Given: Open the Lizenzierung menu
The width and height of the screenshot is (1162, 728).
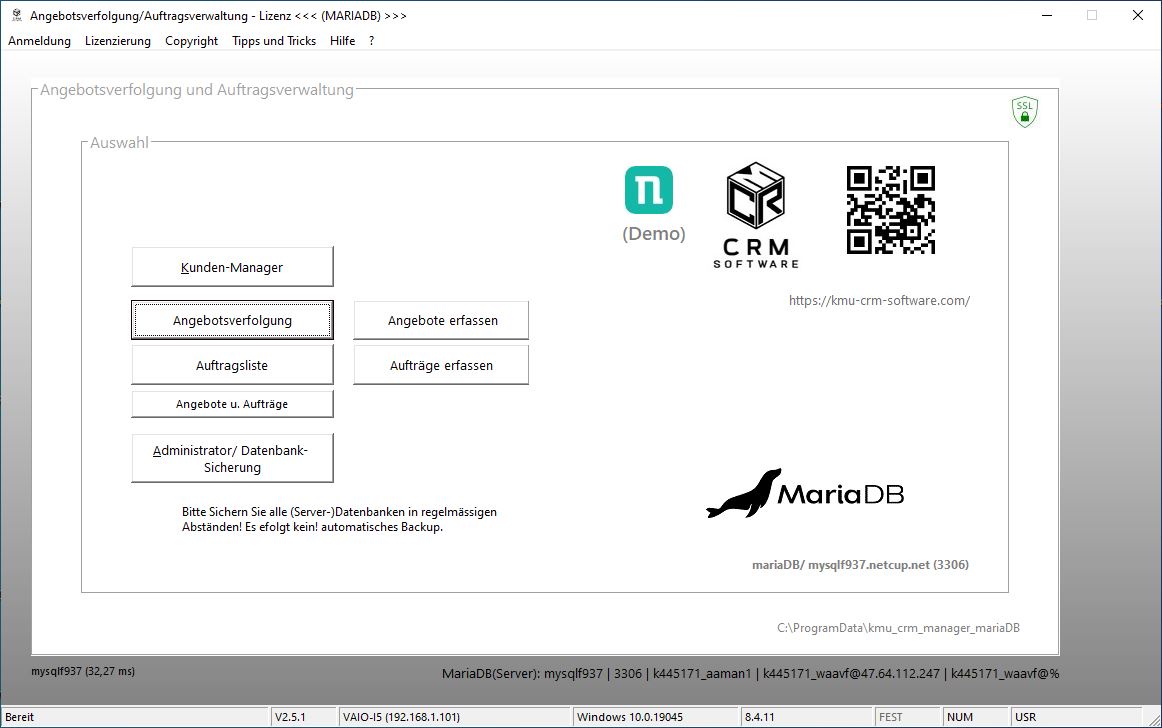Looking at the screenshot, I should [118, 41].
